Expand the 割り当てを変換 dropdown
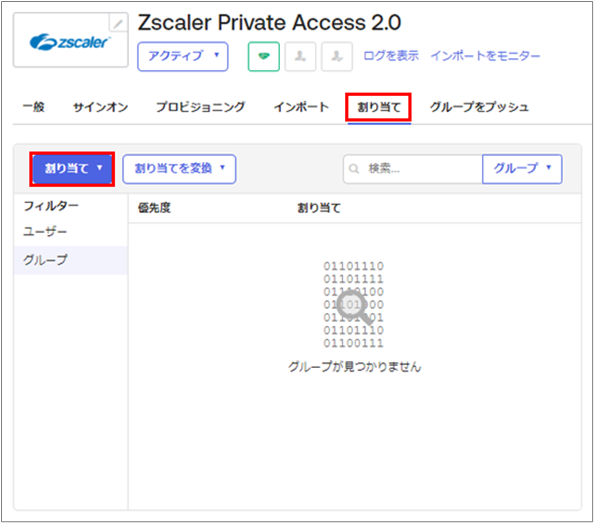 click(x=179, y=169)
